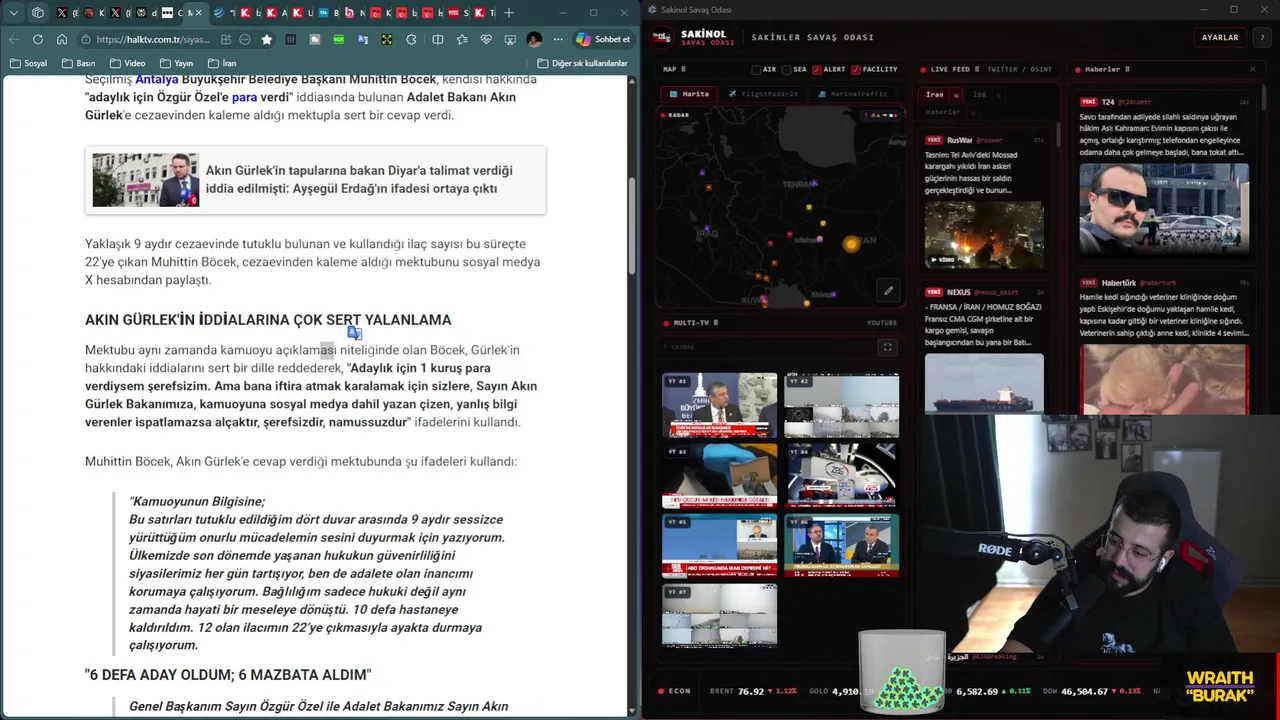Click the YOUTUBE label in Multi-TV header
The image size is (1280, 720).
tap(882, 323)
